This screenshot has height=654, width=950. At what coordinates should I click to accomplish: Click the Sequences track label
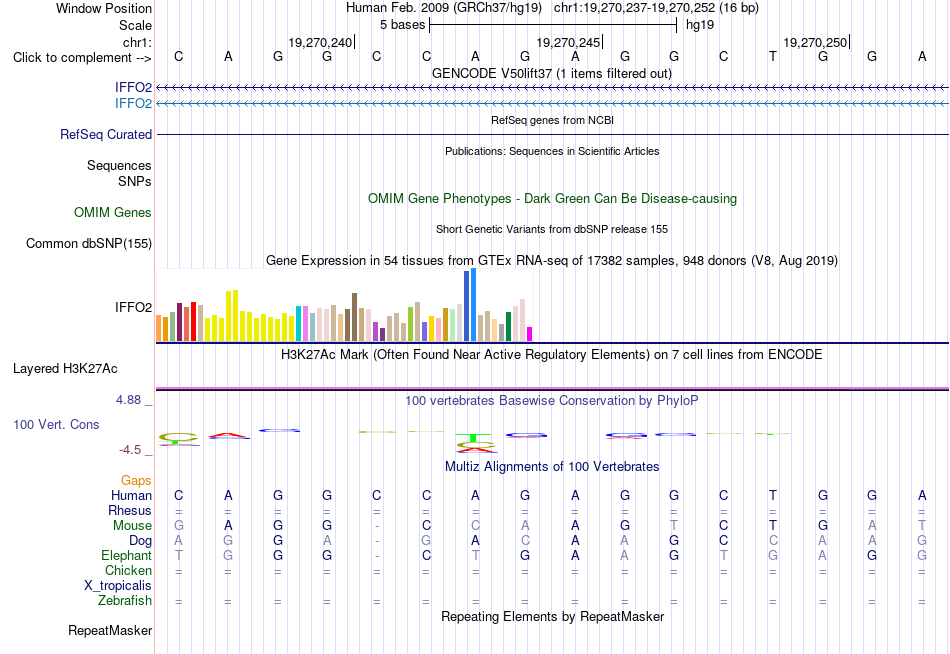coord(119,165)
